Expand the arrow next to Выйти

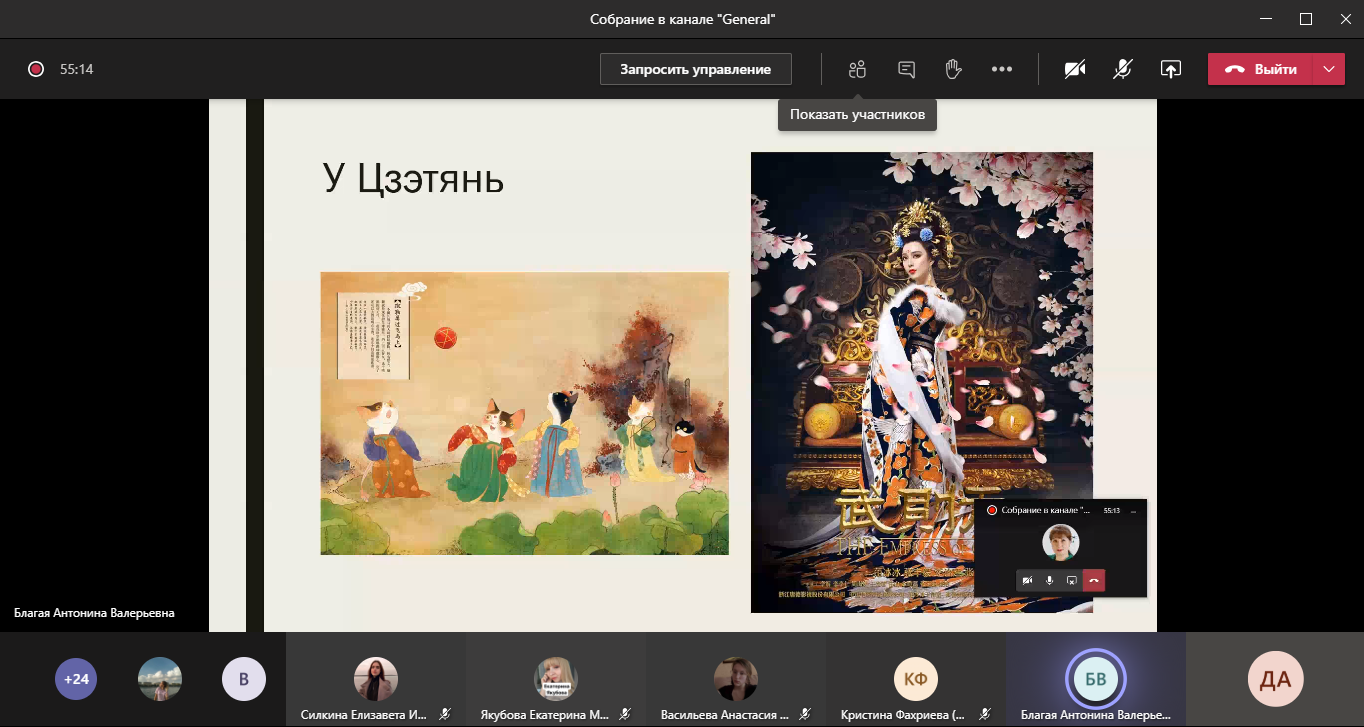click(1328, 69)
